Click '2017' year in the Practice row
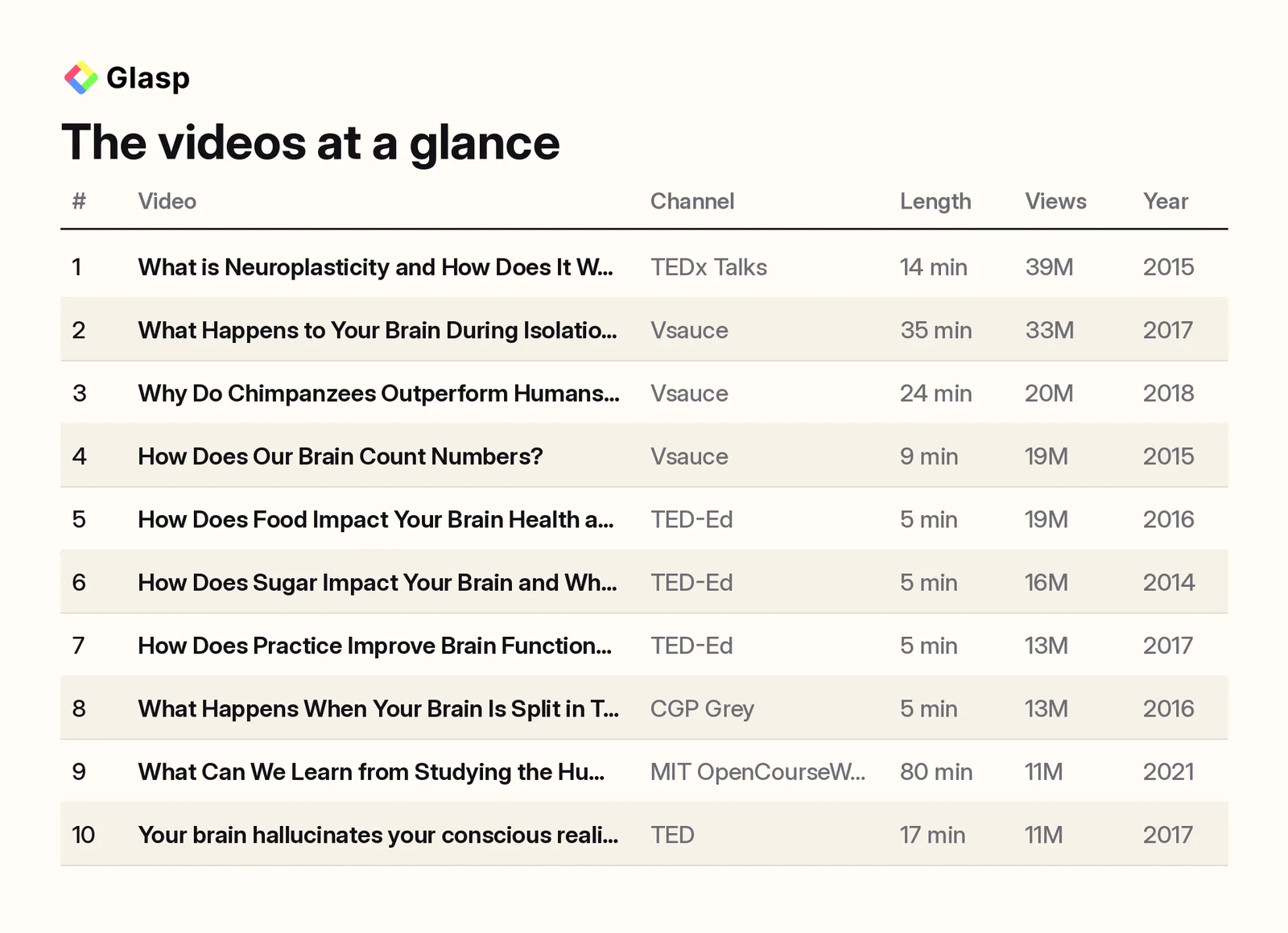 1168,646
